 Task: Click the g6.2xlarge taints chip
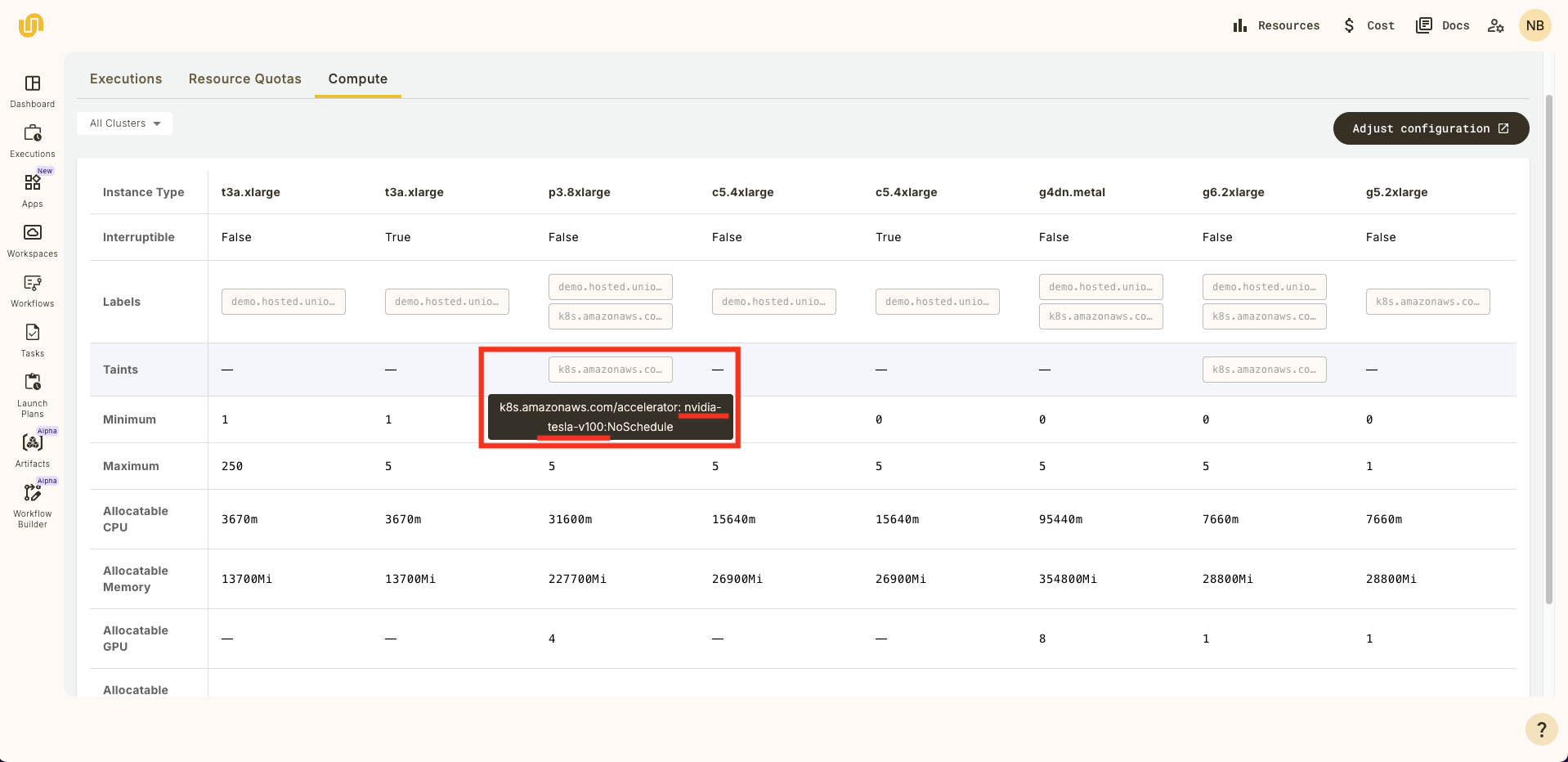[1264, 370]
